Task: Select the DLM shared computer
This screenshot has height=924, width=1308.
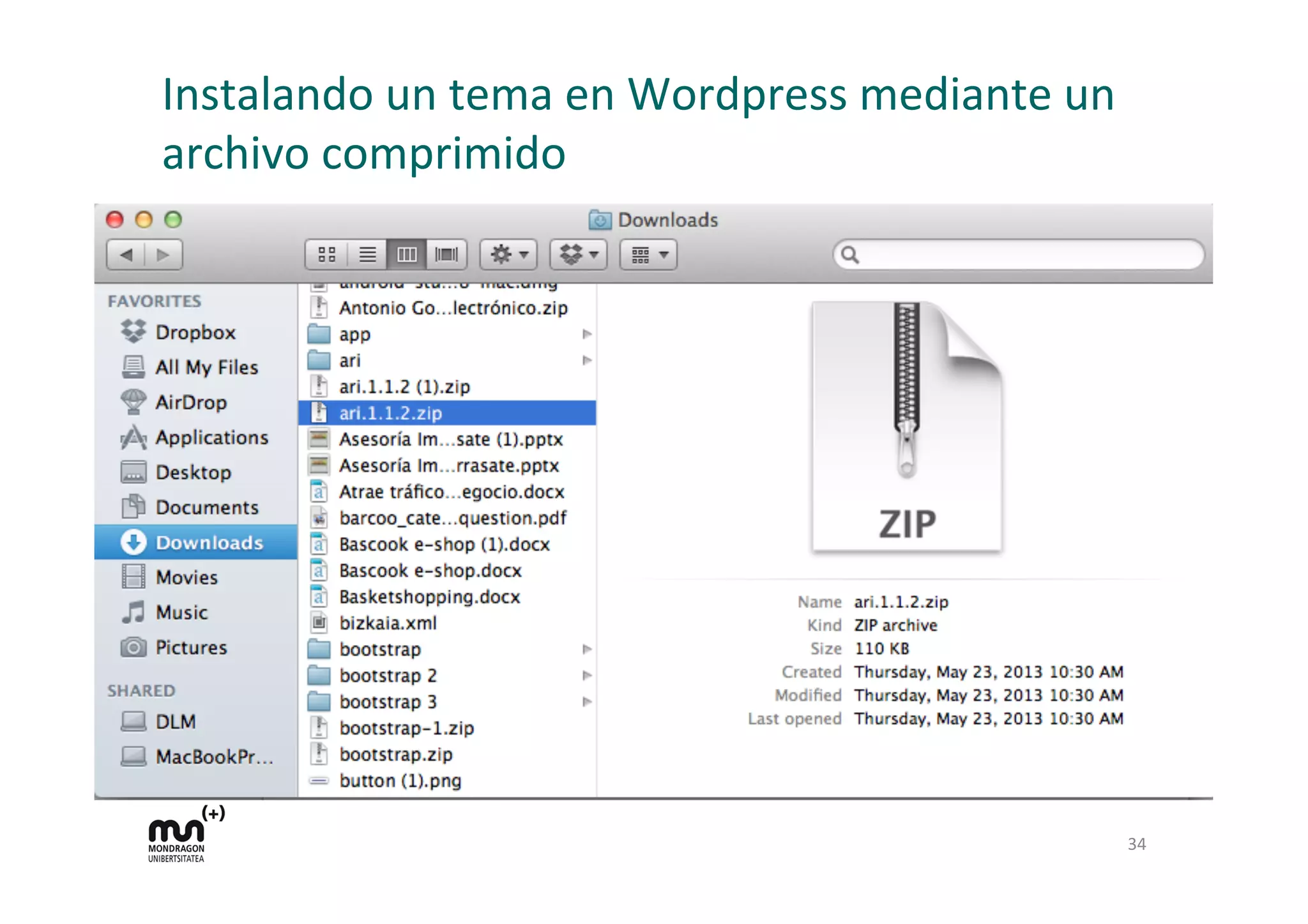Action: point(195,722)
